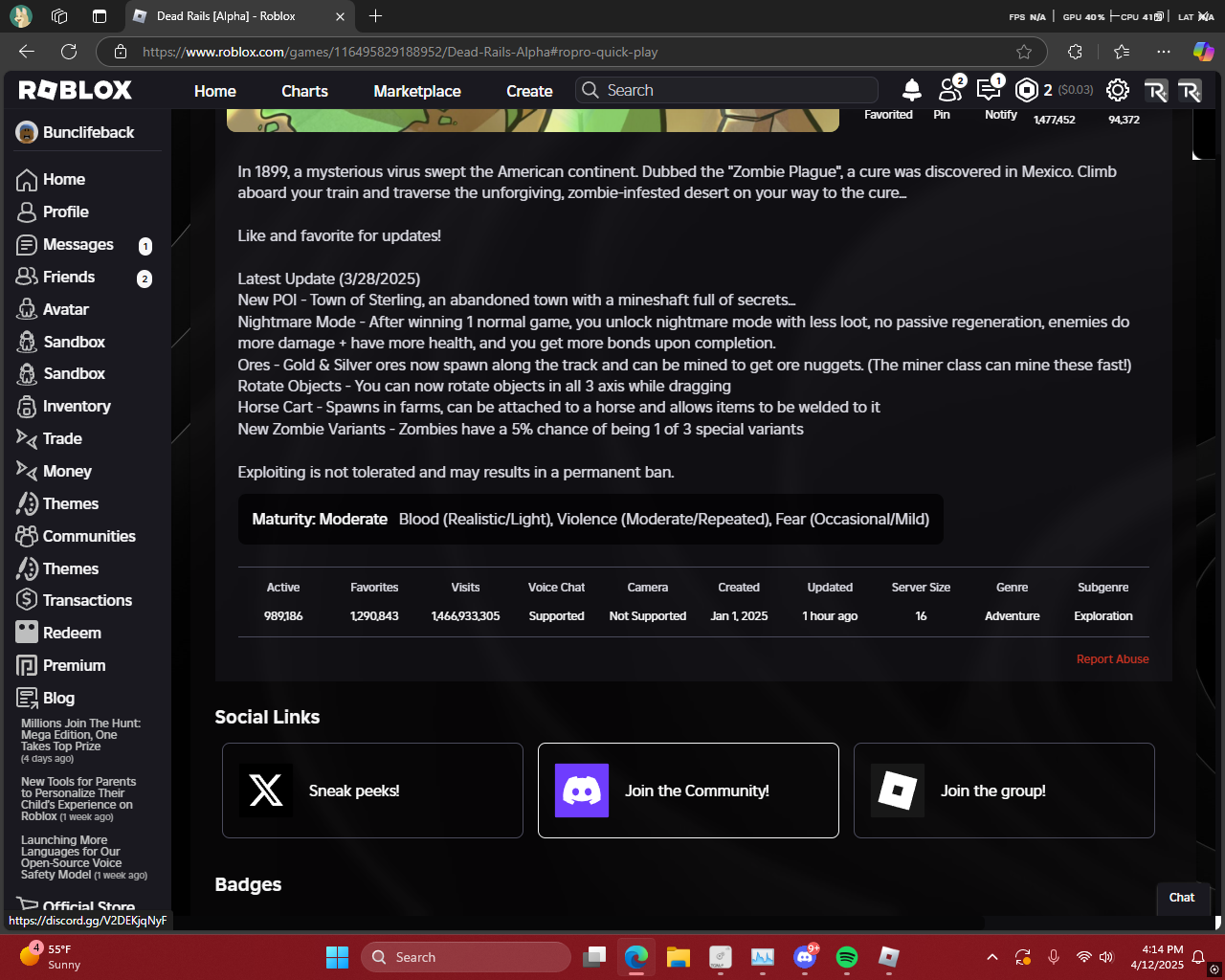Open the notifications bell in Roblox header
Image resolution: width=1225 pixels, height=980 pixels.
click(x=912, y=90)
